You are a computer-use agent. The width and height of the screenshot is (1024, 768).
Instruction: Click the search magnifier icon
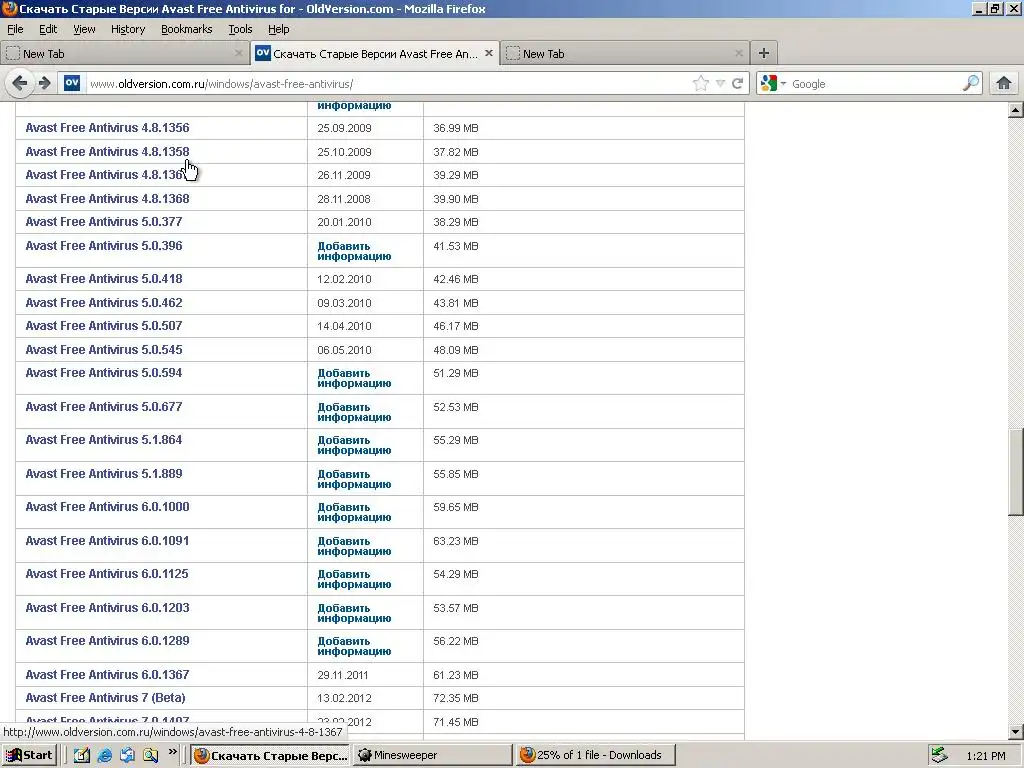point(970,84)
